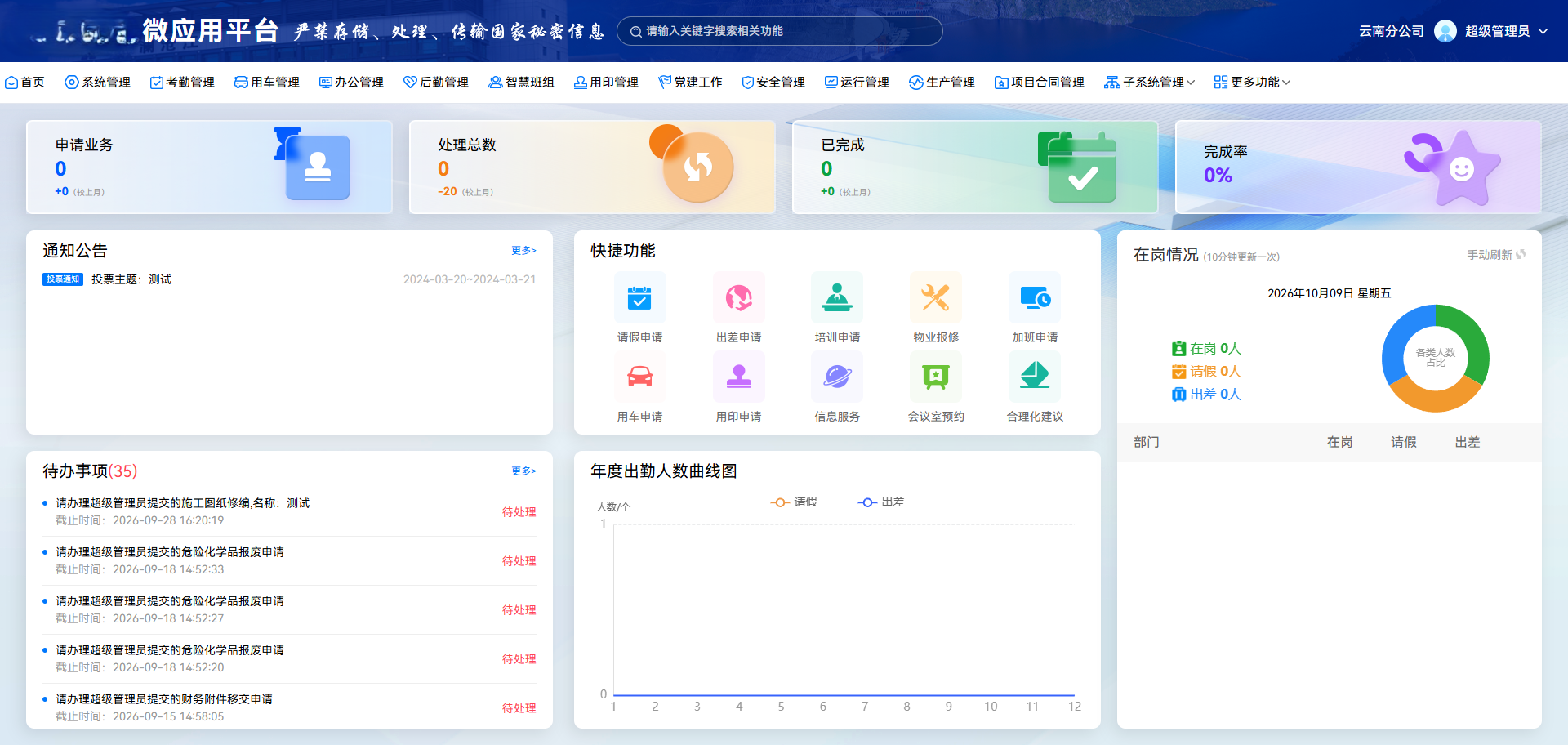The width and height of the screenshot is (1568, 745).
Task: Open the 项目合同管理 menu
Action: [x=1039, y=83]
